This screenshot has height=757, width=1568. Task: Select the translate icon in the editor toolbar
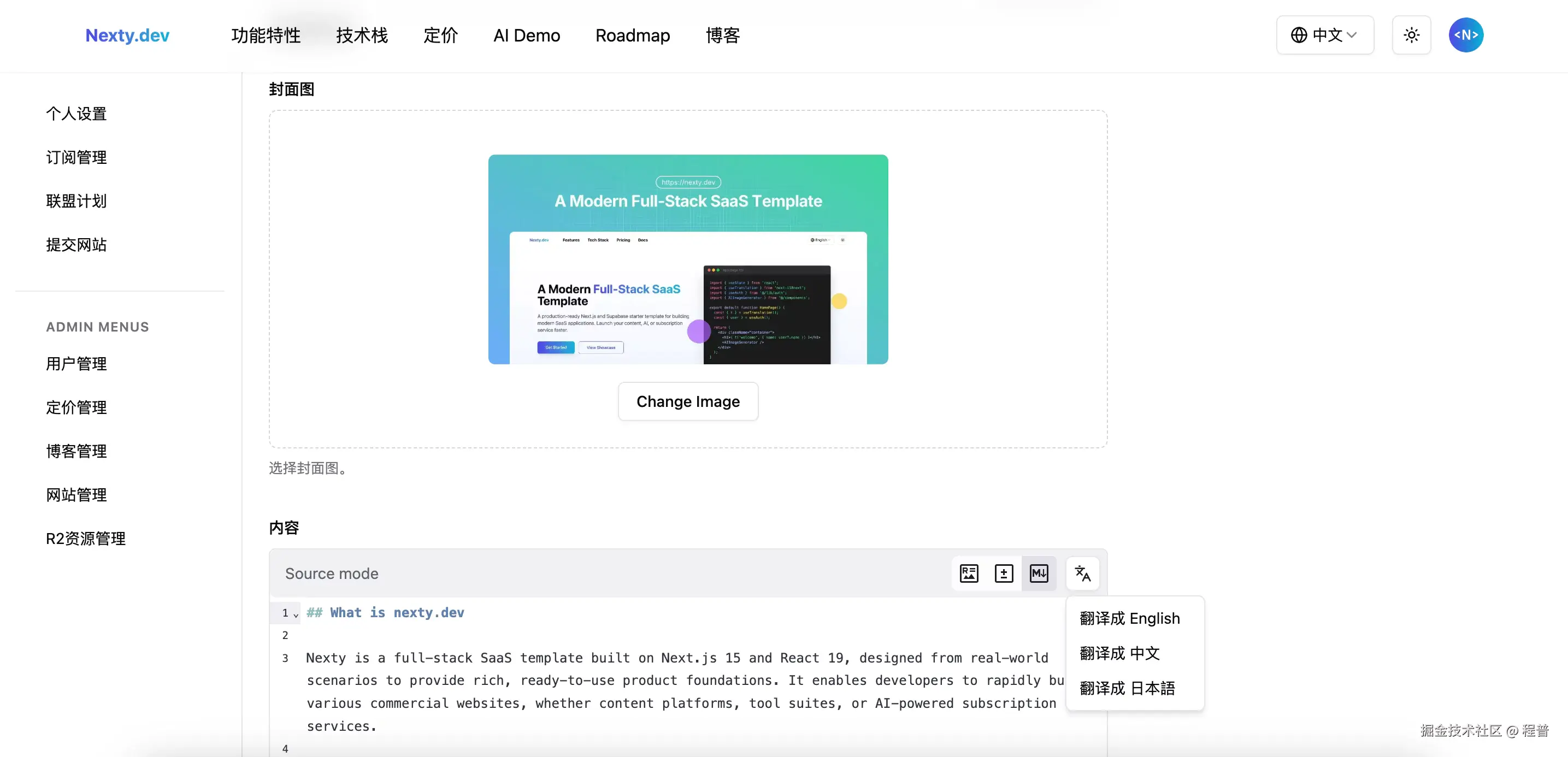(1082, 573)
